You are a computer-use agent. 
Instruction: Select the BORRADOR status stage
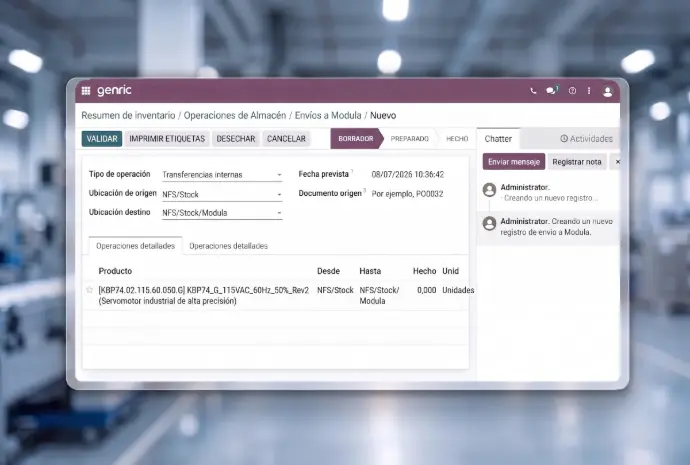[356, 139]
